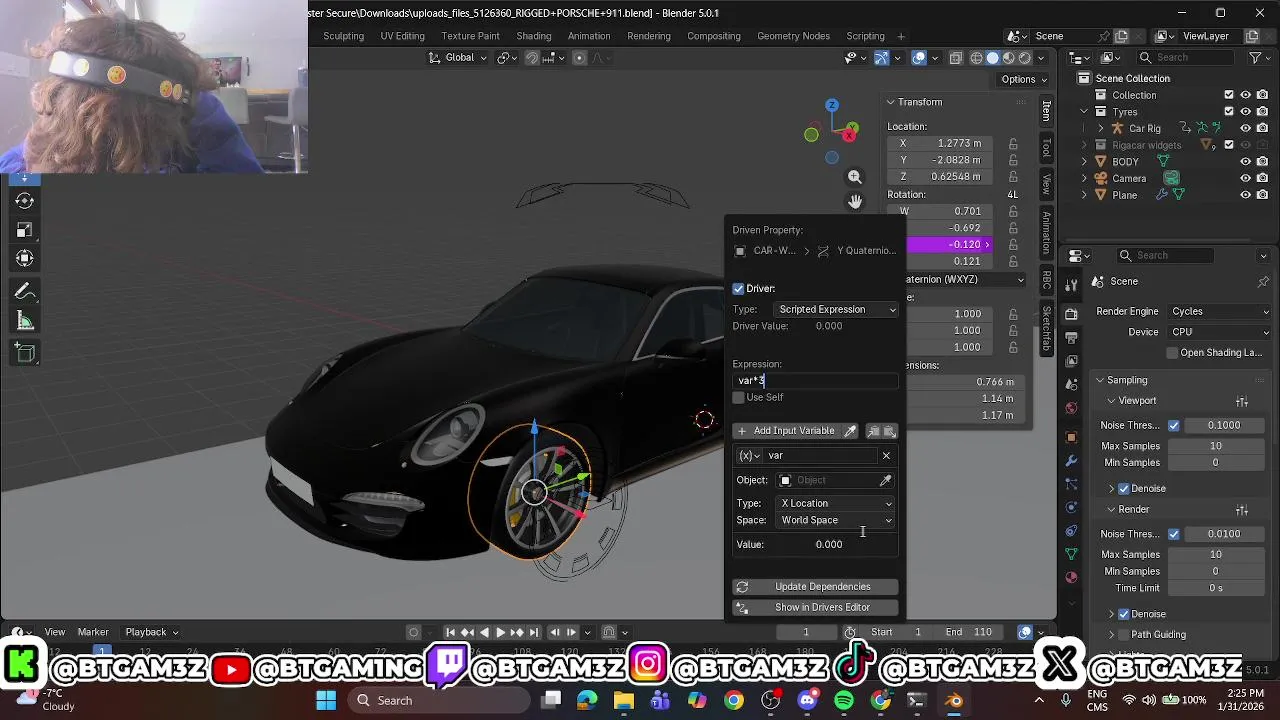
Task: Select the Scale tool in the left toolbar
Action: pyautogui.click(x=25, y=229)
